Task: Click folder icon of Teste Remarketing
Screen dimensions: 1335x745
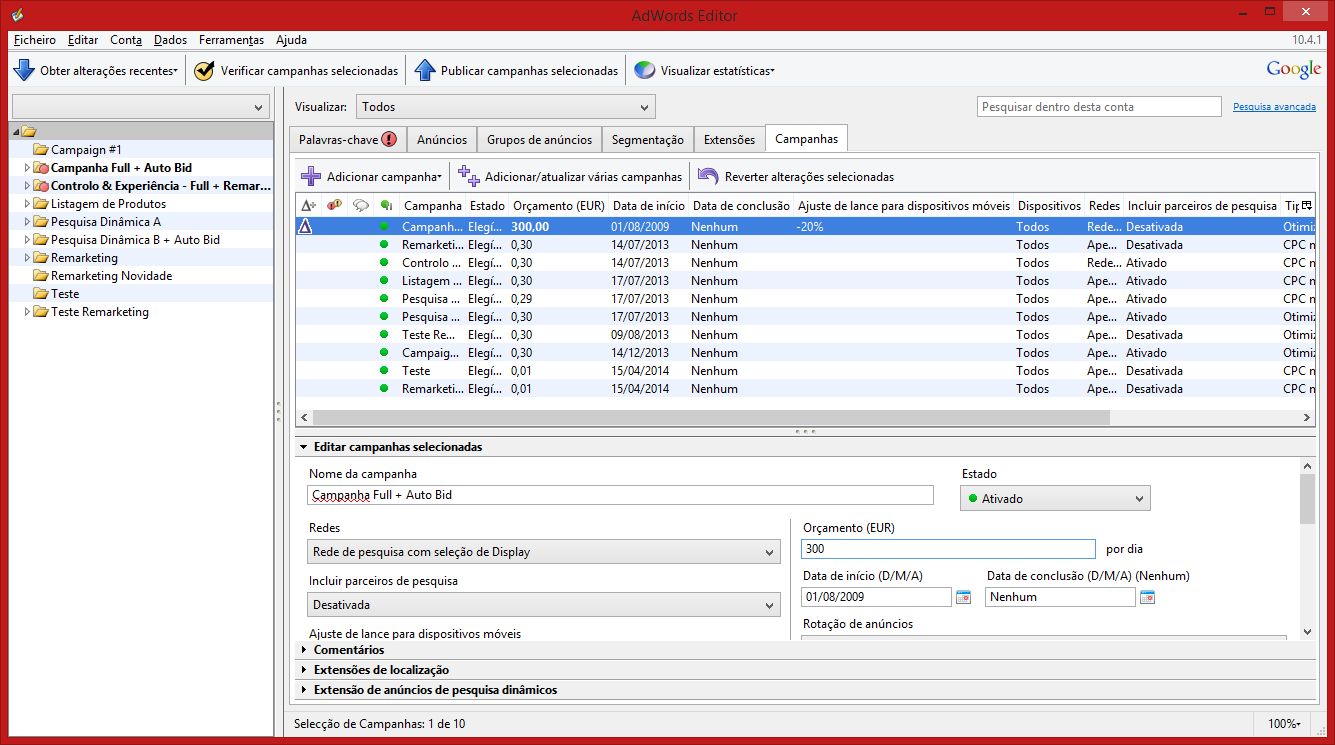Action: 41,312
